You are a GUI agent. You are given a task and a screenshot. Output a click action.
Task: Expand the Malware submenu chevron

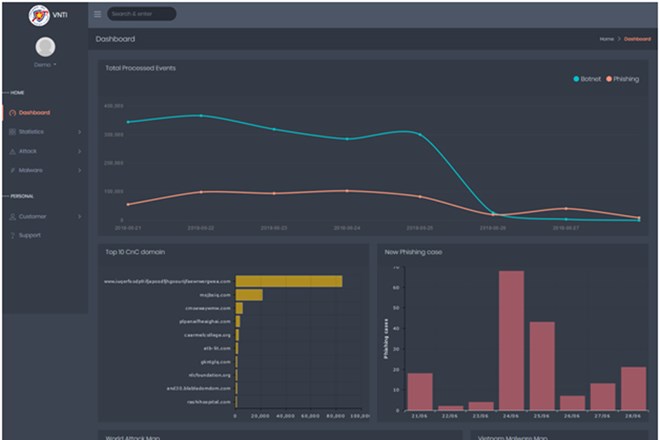click(x=79, y=170)
